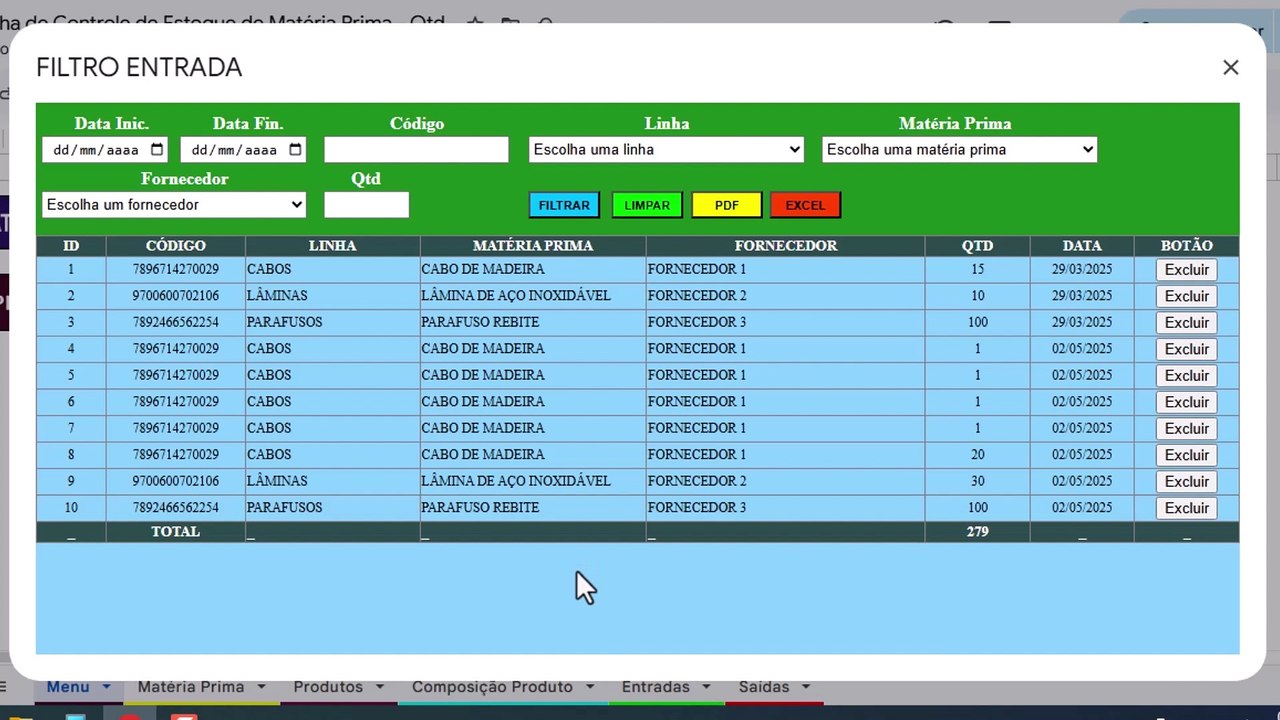Click the Código input field
Screen dimensions: 1280x720
pos(416,150)
